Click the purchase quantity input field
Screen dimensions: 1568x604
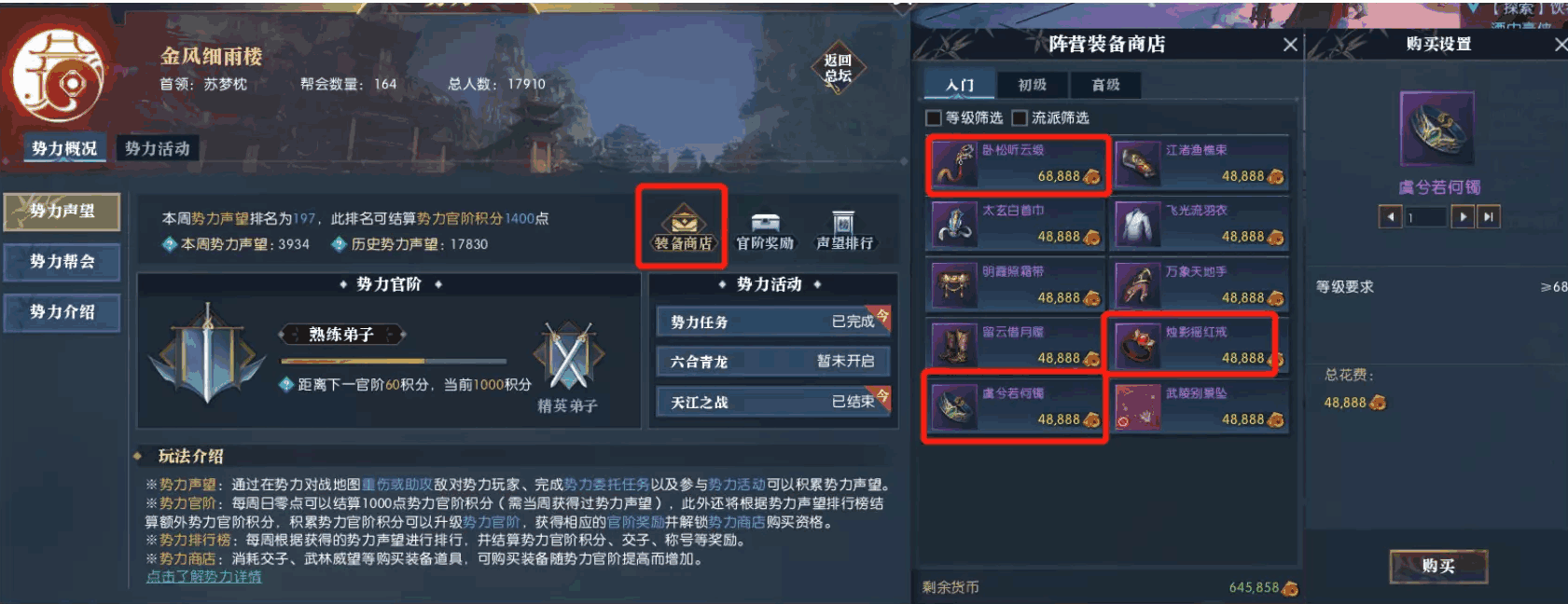(x=1426, y=217)
